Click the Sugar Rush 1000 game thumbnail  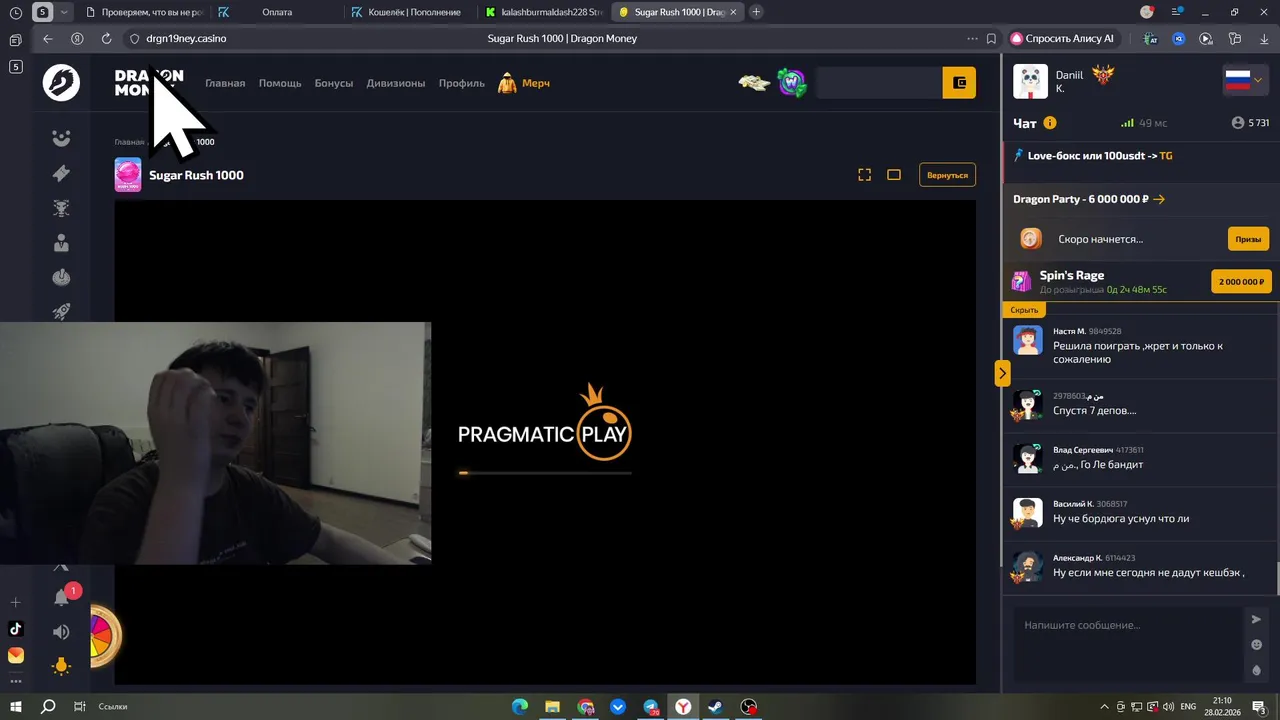(128, 175)
